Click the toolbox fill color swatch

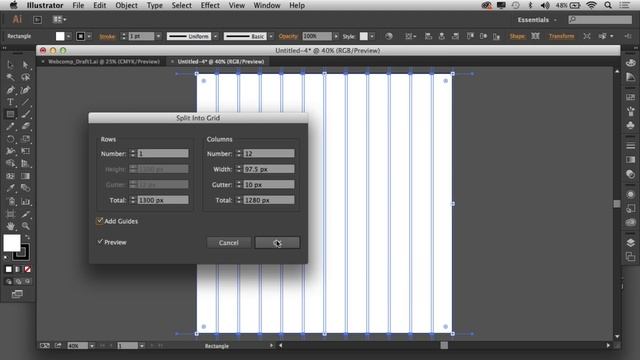click(x=12, y=243)
